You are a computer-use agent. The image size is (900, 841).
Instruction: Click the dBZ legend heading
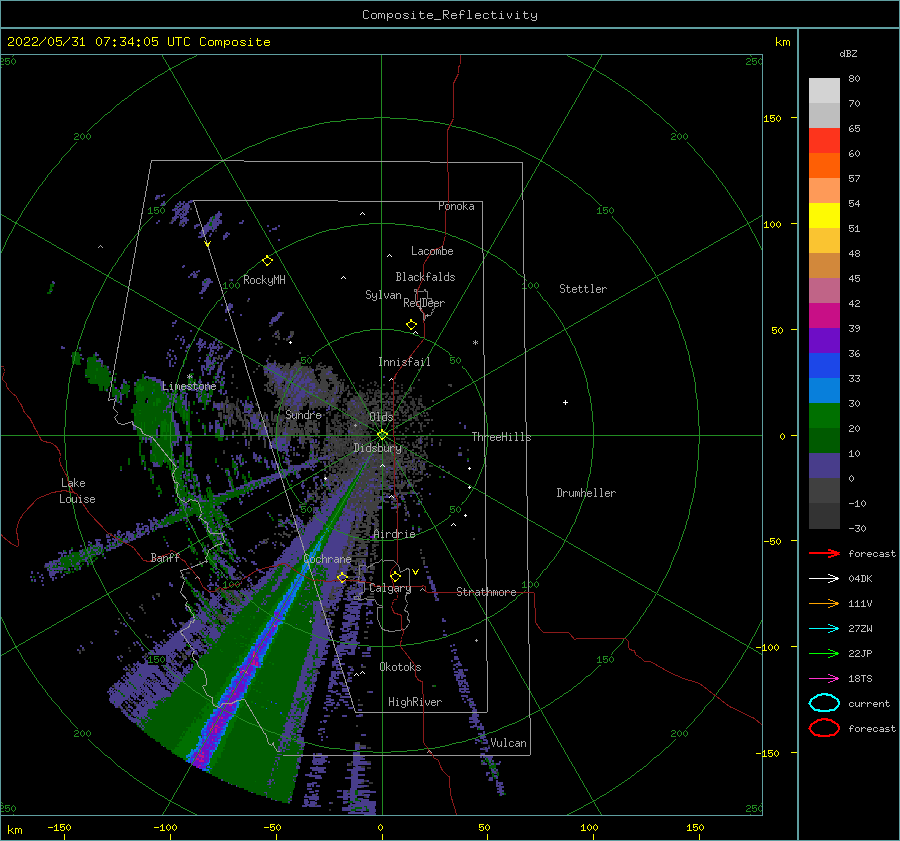(x=848, y=53)
